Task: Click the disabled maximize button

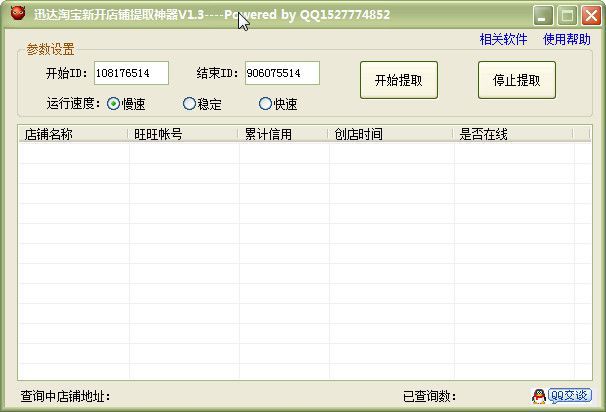Action: (567, 15)
